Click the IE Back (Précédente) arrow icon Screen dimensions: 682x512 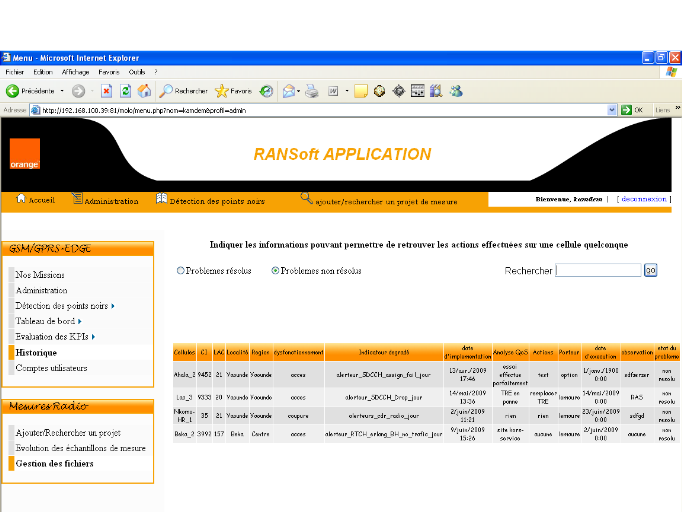coord(13,91)
